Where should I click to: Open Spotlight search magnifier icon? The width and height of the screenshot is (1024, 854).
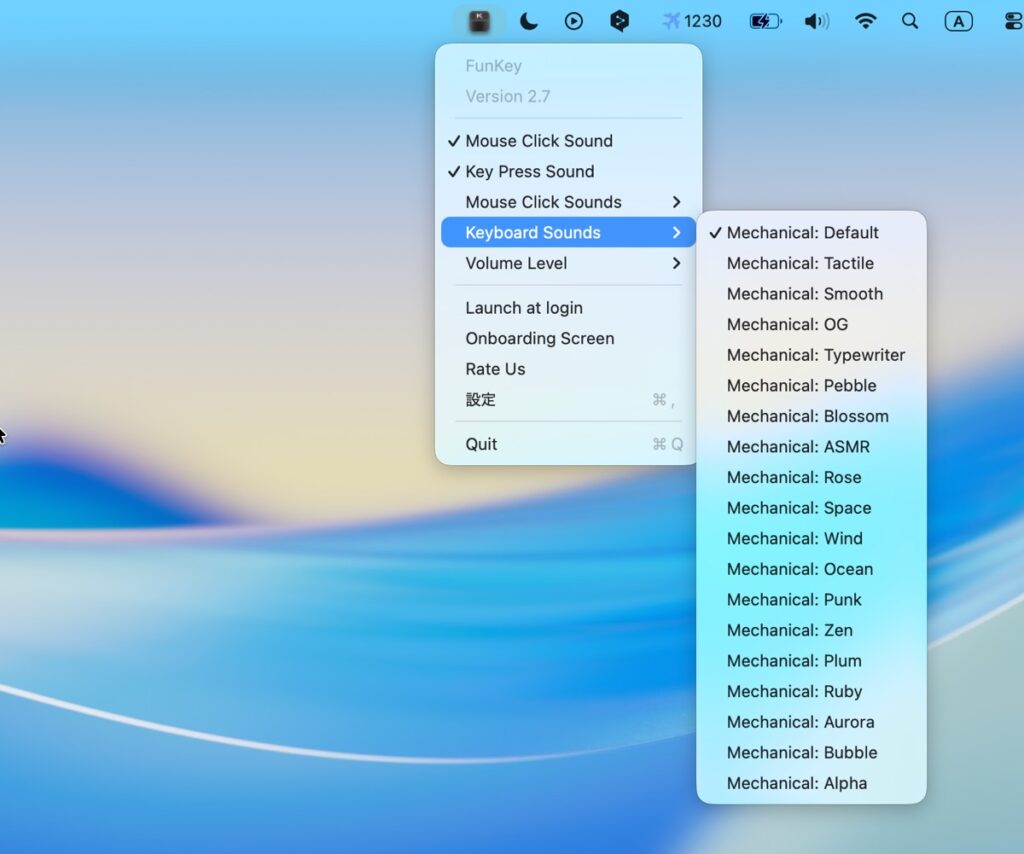910,21
